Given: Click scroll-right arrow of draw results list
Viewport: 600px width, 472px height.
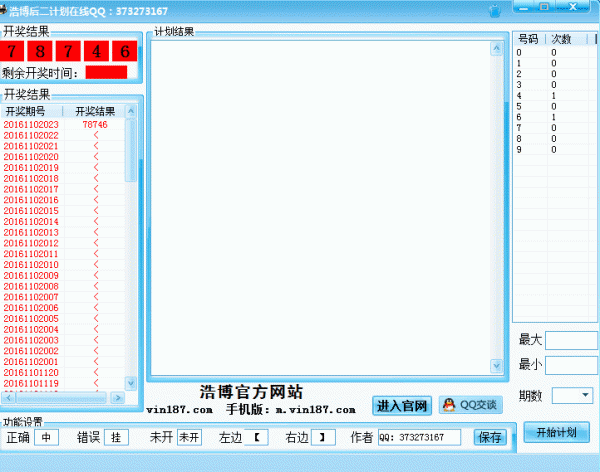Looking at the screenshot, I should coord(117,398).
